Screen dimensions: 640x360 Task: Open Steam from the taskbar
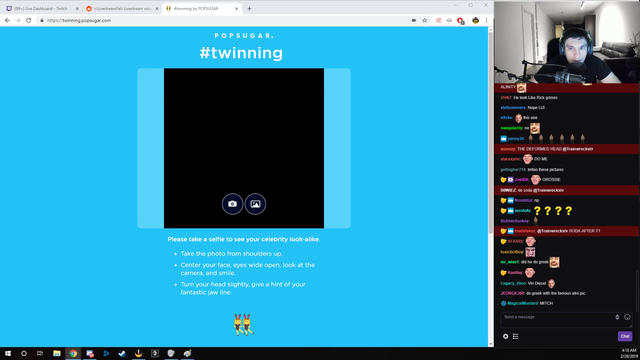click(122, 353)
